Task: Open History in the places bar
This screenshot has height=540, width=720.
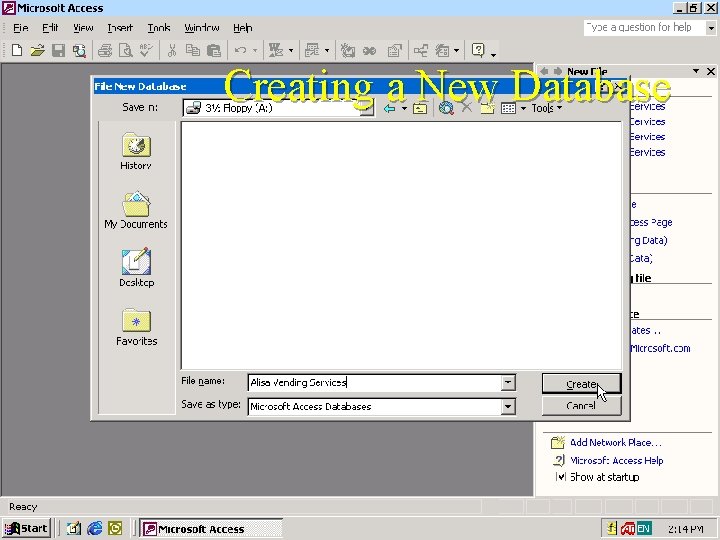Action: pyautogui.click(x=136, y=152)
